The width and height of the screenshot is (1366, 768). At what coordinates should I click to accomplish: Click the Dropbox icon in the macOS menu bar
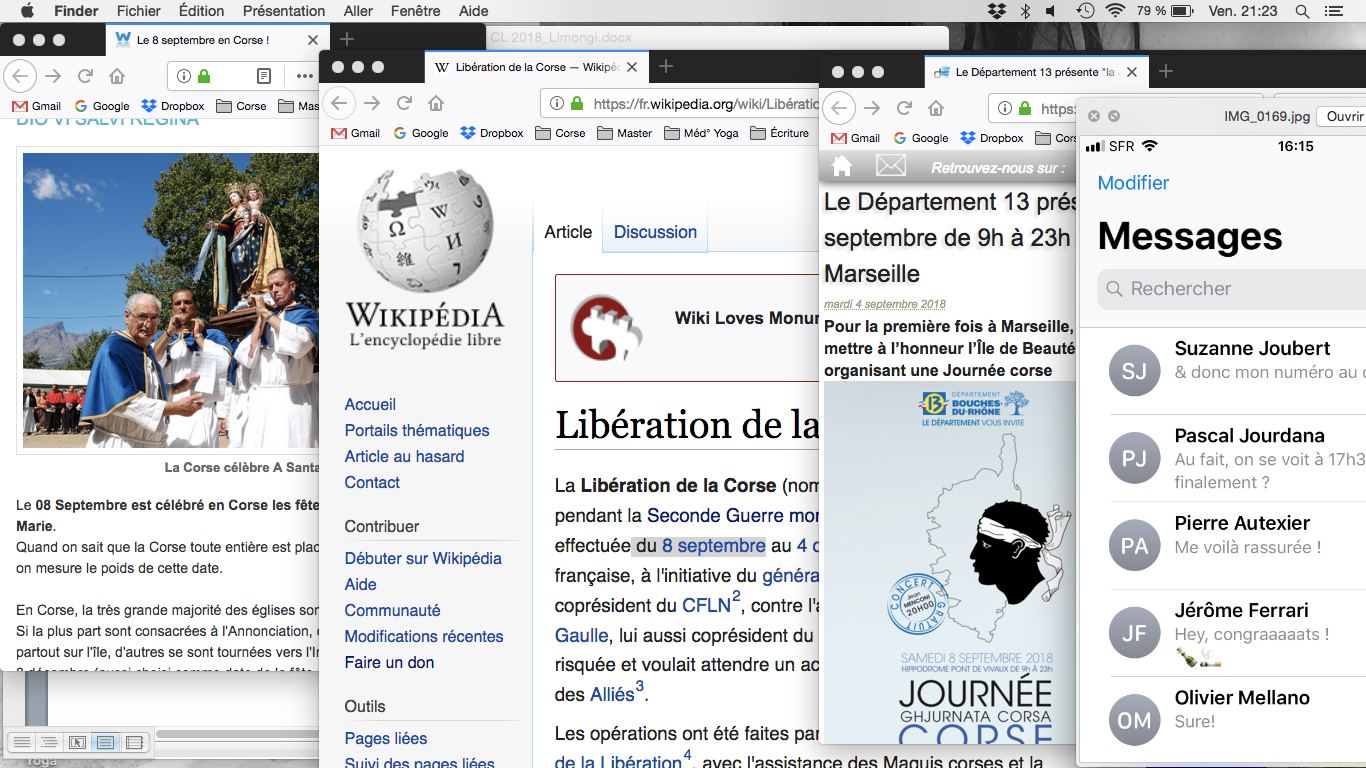tap(996, 11)
